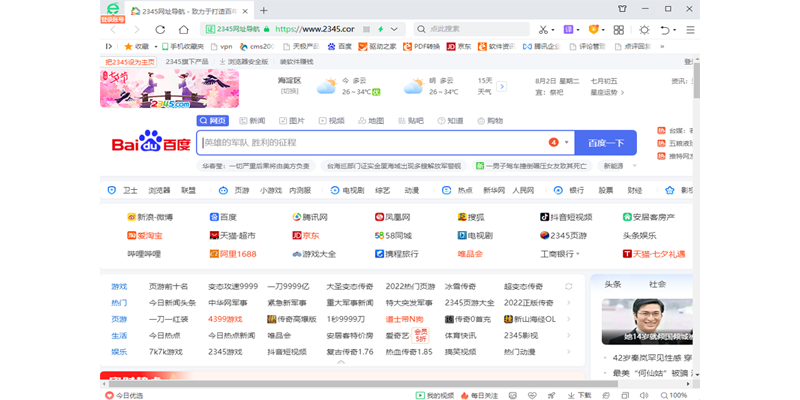Open the 社会 news tab
The image size is (800, 400).
pos(657,284)
